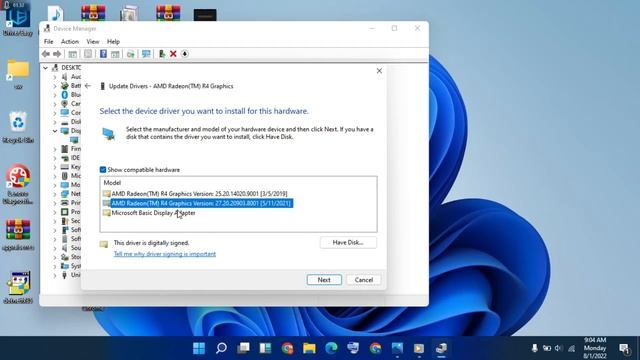Click the green Update driver toolbar icon

coord(162,54)
